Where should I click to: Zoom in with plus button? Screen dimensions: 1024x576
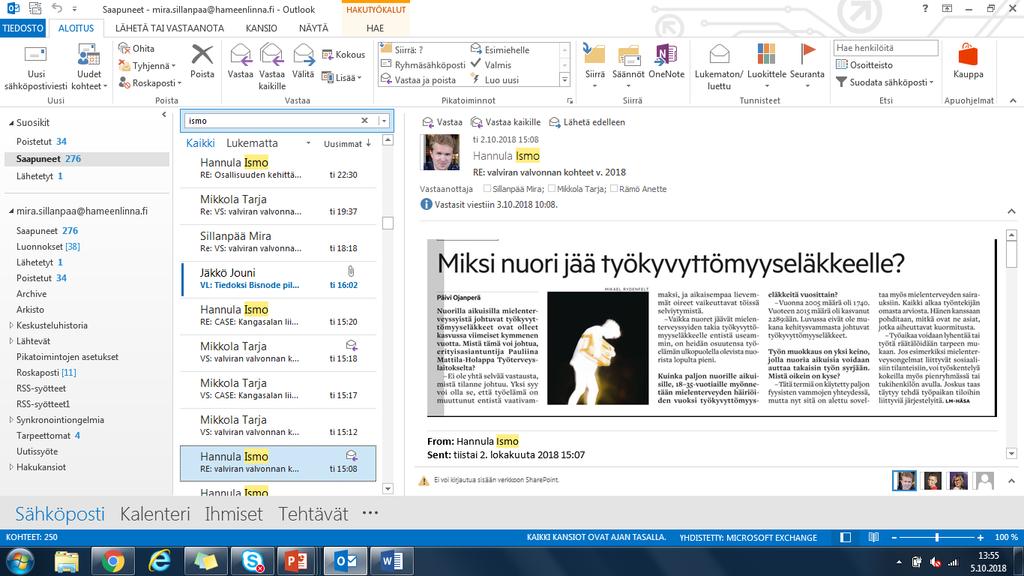click(980, 537)
